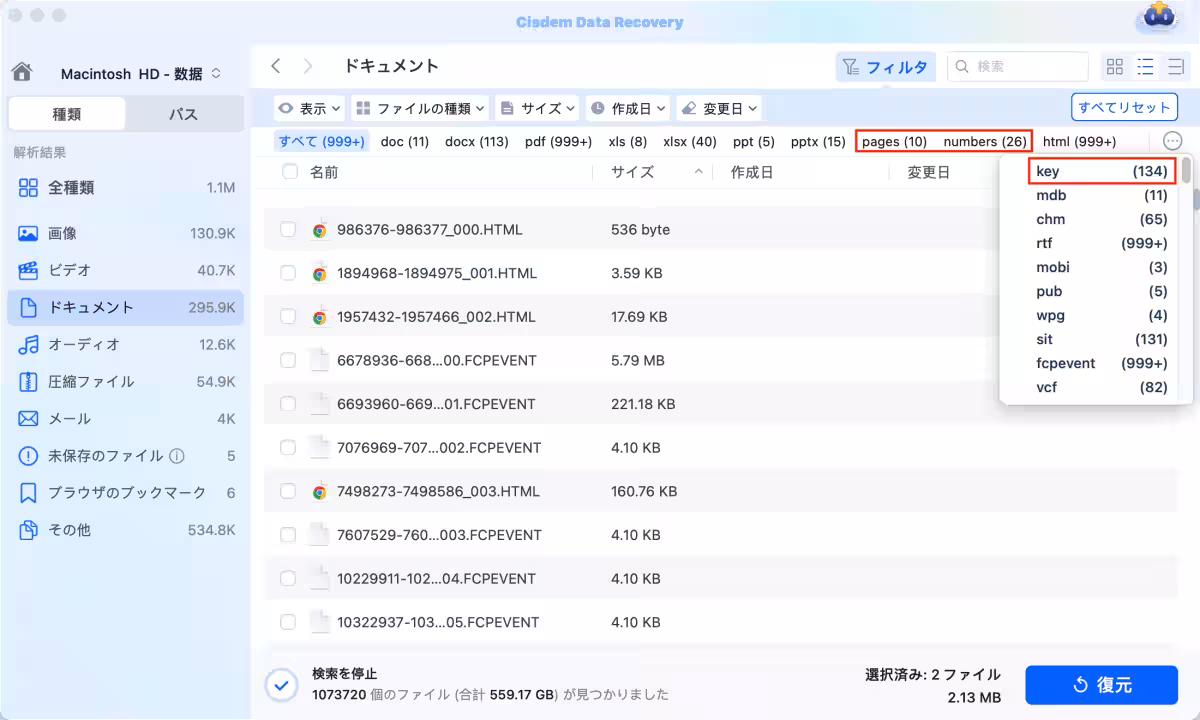The height and width of the screenshot is (720, 1200).
Task: Expand the サイズ filter dropdown
Action: 537,108
